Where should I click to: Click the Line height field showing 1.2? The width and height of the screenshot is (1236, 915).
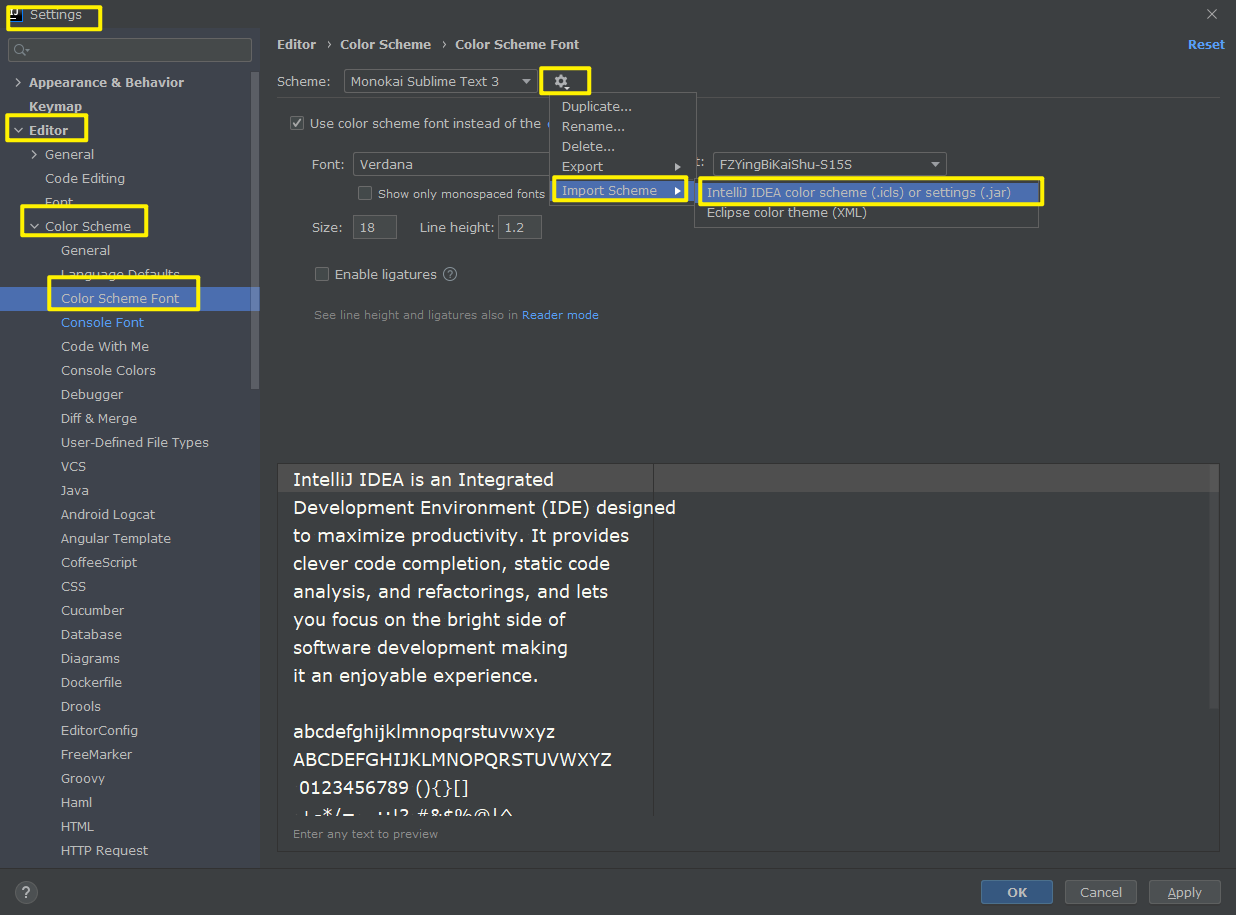pyautogui.click(x=520, y=227)
